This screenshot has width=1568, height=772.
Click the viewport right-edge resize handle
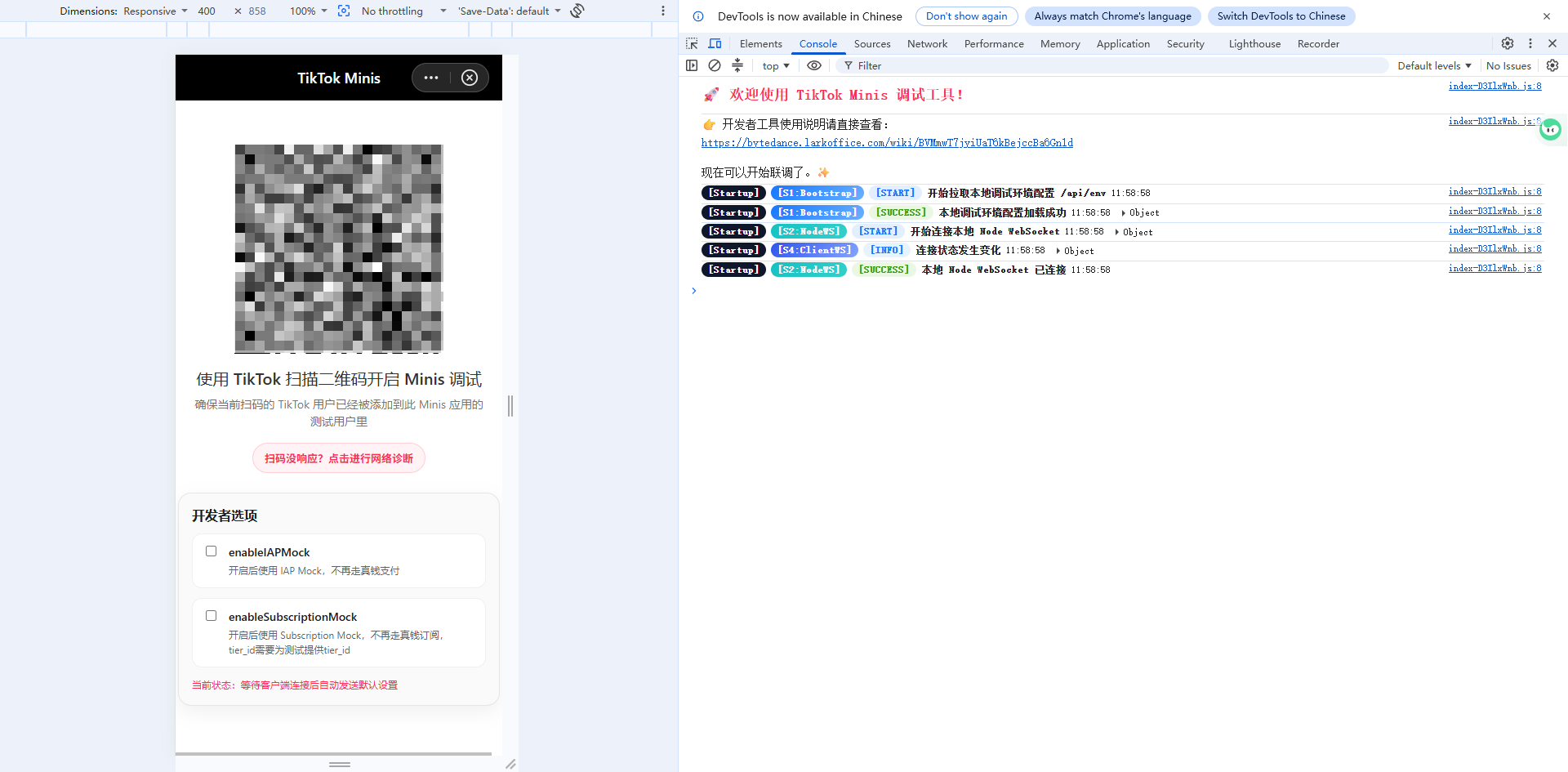pos(510,406)
